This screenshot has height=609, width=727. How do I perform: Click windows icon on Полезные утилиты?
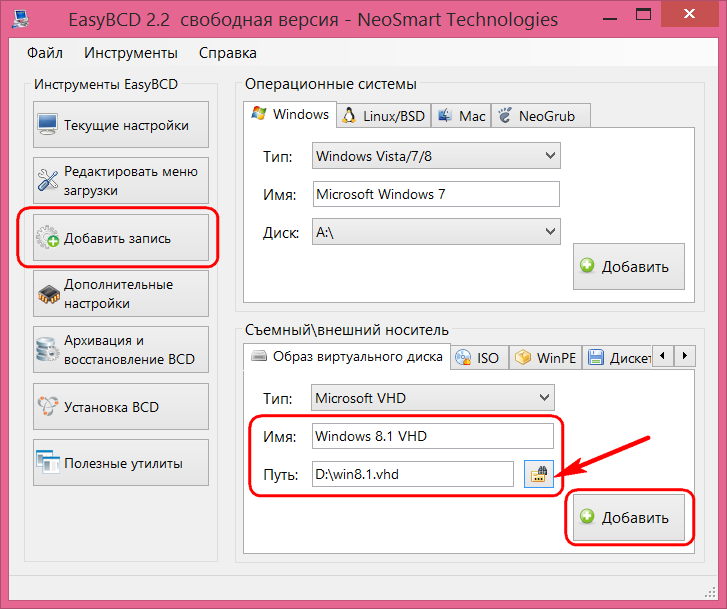(x=48, y=462)
